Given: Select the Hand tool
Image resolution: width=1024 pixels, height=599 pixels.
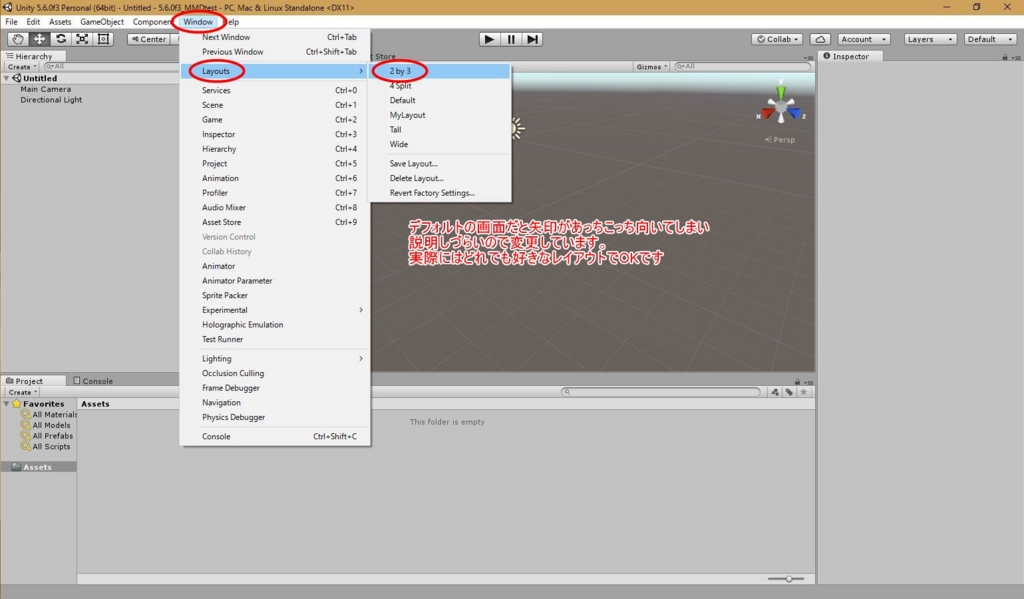Looking at the screenshot, I should pyautogui.click(x=18, y=39).
